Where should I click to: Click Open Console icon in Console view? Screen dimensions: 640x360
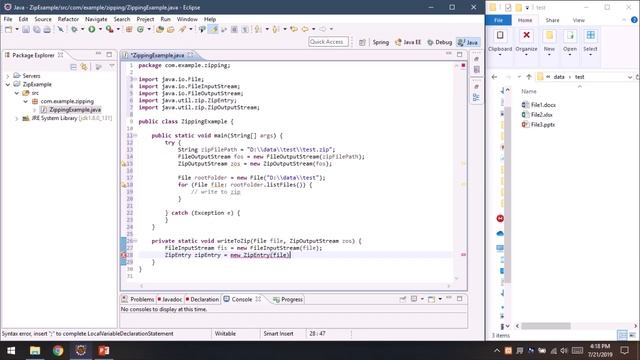coord(432,299)
